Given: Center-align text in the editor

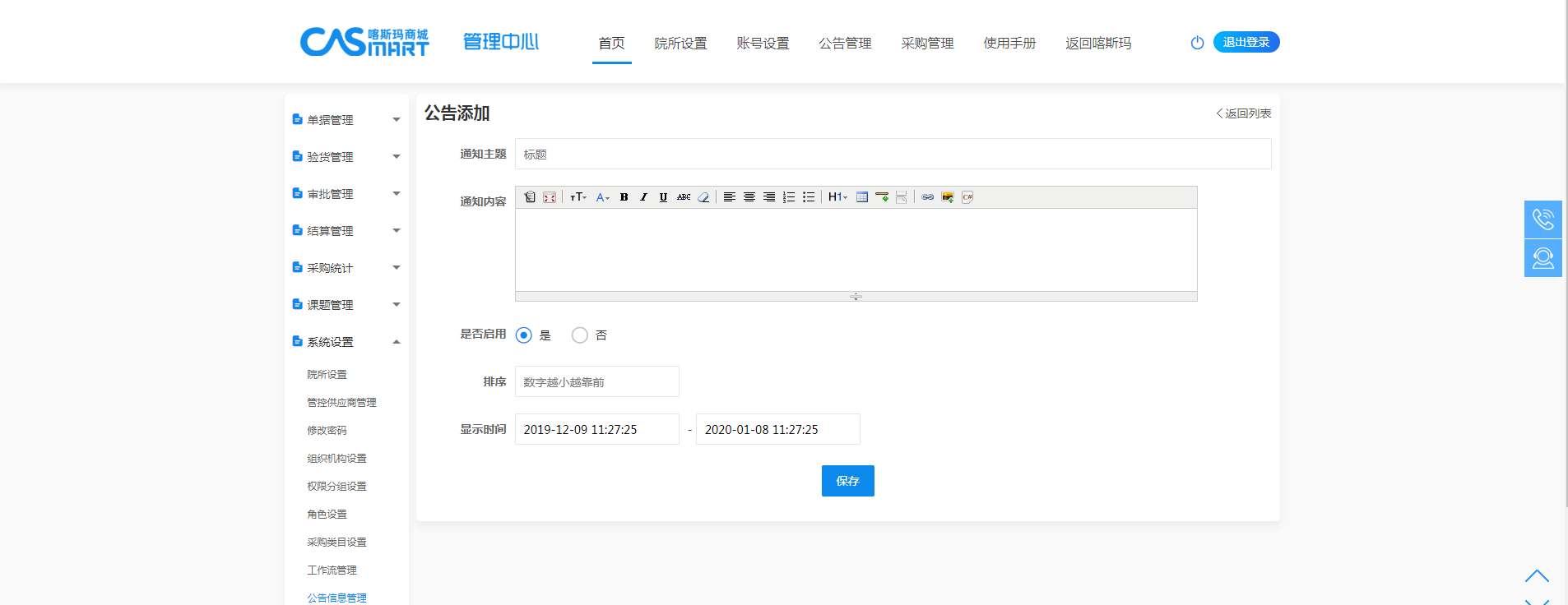Looking at the screenshot, I should pos(749,197).
